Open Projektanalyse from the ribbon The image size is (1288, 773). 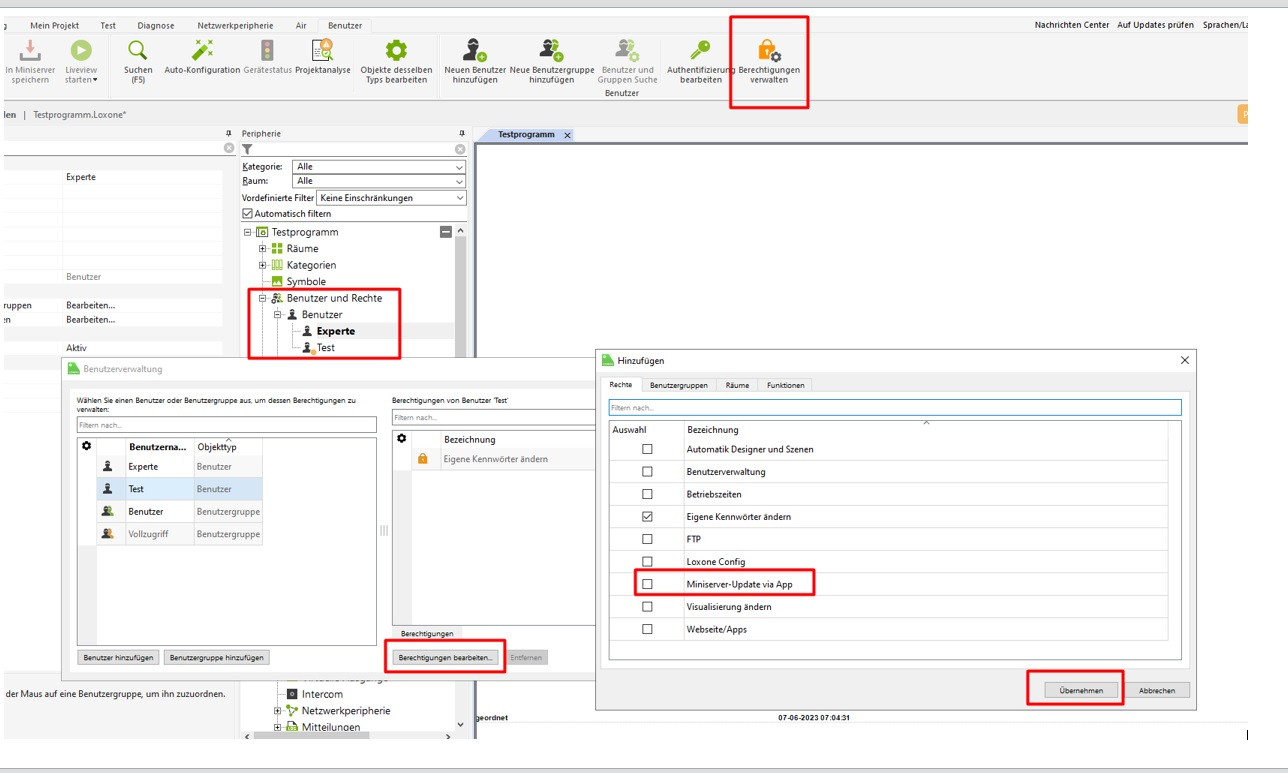[322, 50]
